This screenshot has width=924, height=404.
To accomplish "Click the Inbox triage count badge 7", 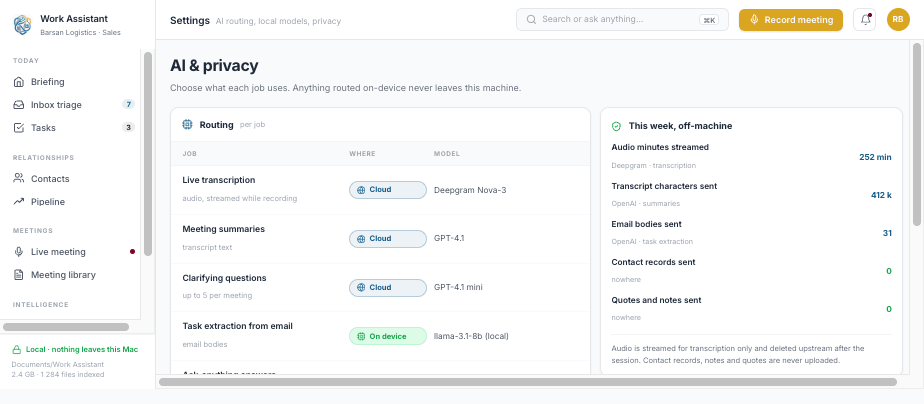I will [x=128, y=105].
